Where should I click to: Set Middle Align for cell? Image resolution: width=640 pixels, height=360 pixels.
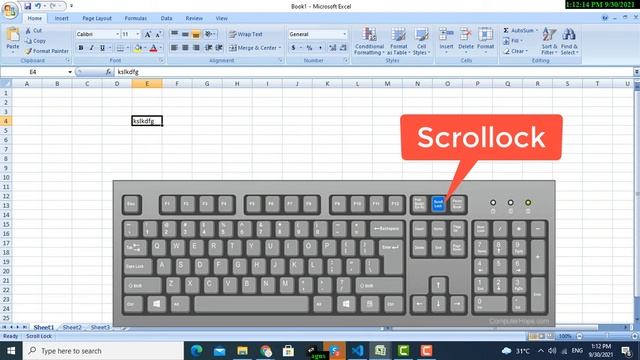pyautogui.click(x=185, y=34)
